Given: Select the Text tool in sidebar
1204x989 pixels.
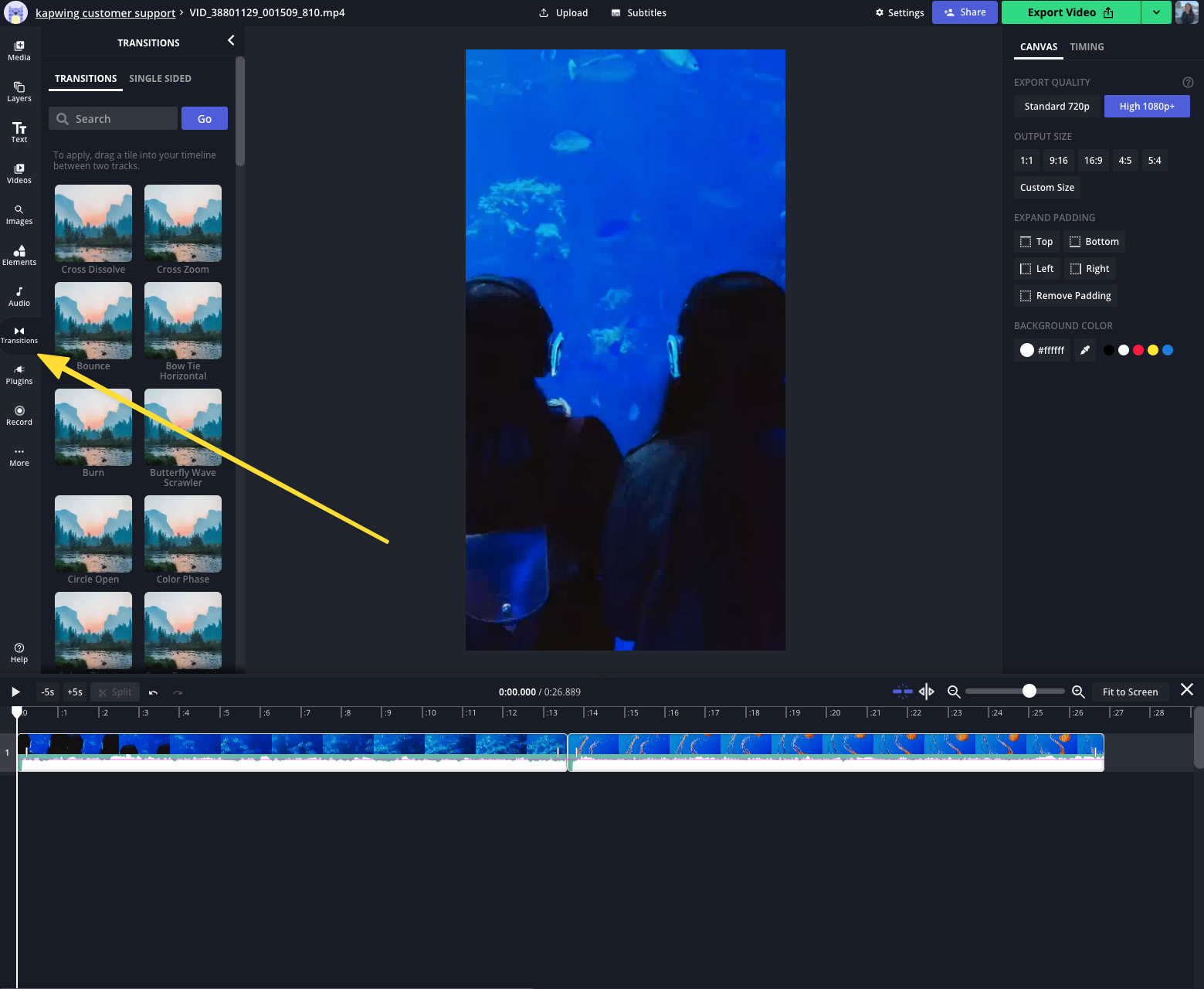Looking at the screenshot, I should [x=19, y=132].
